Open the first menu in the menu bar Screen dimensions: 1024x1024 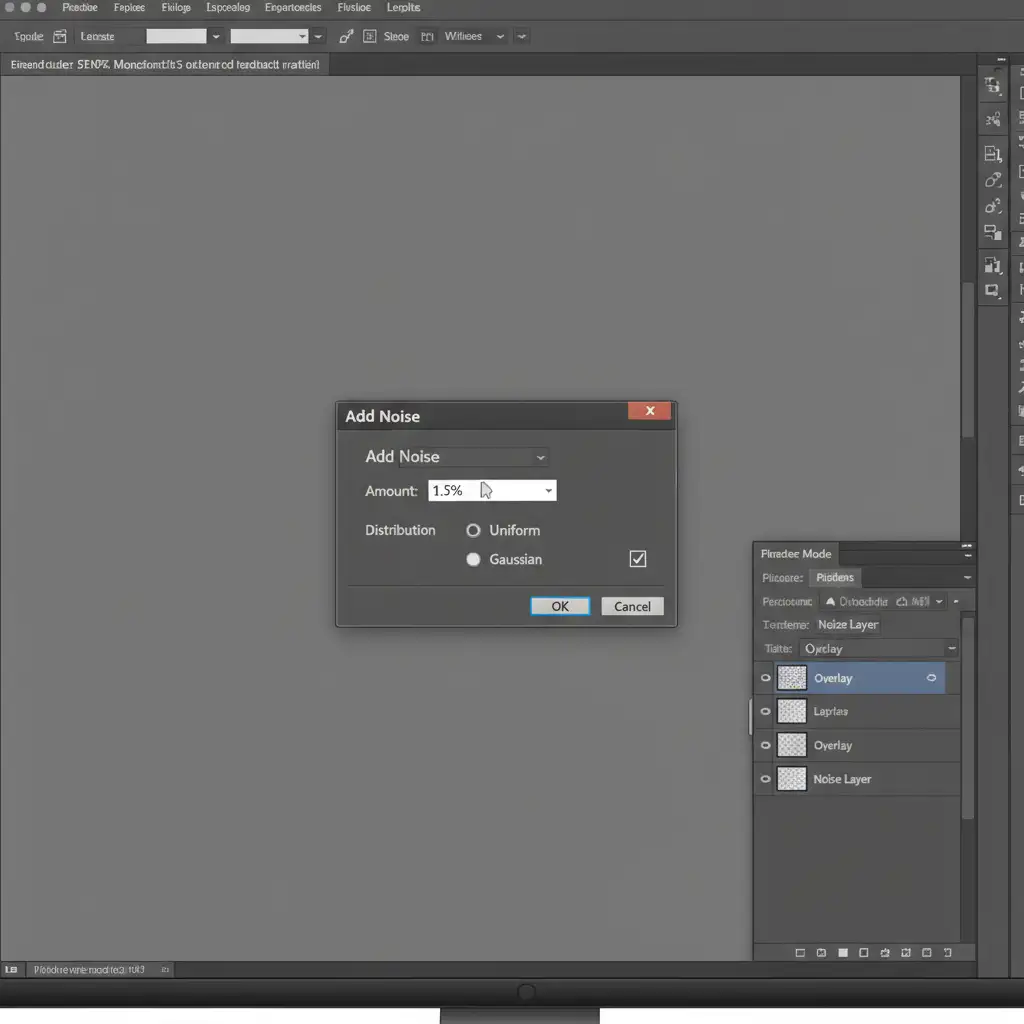click(80, 8)
